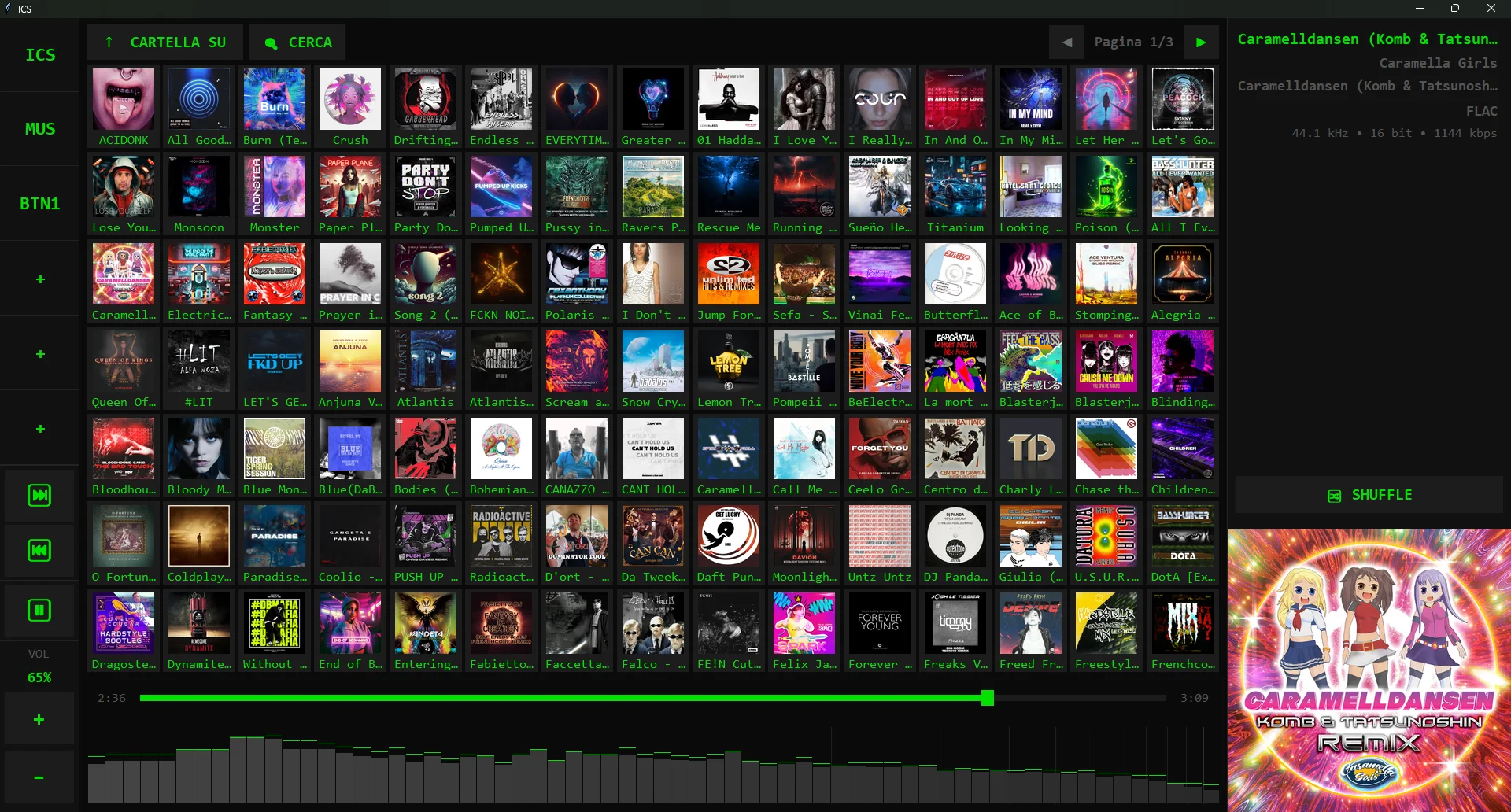Play the Crush album tile
The width and height of the screenshot is (1511, 812).
[350, 107]
